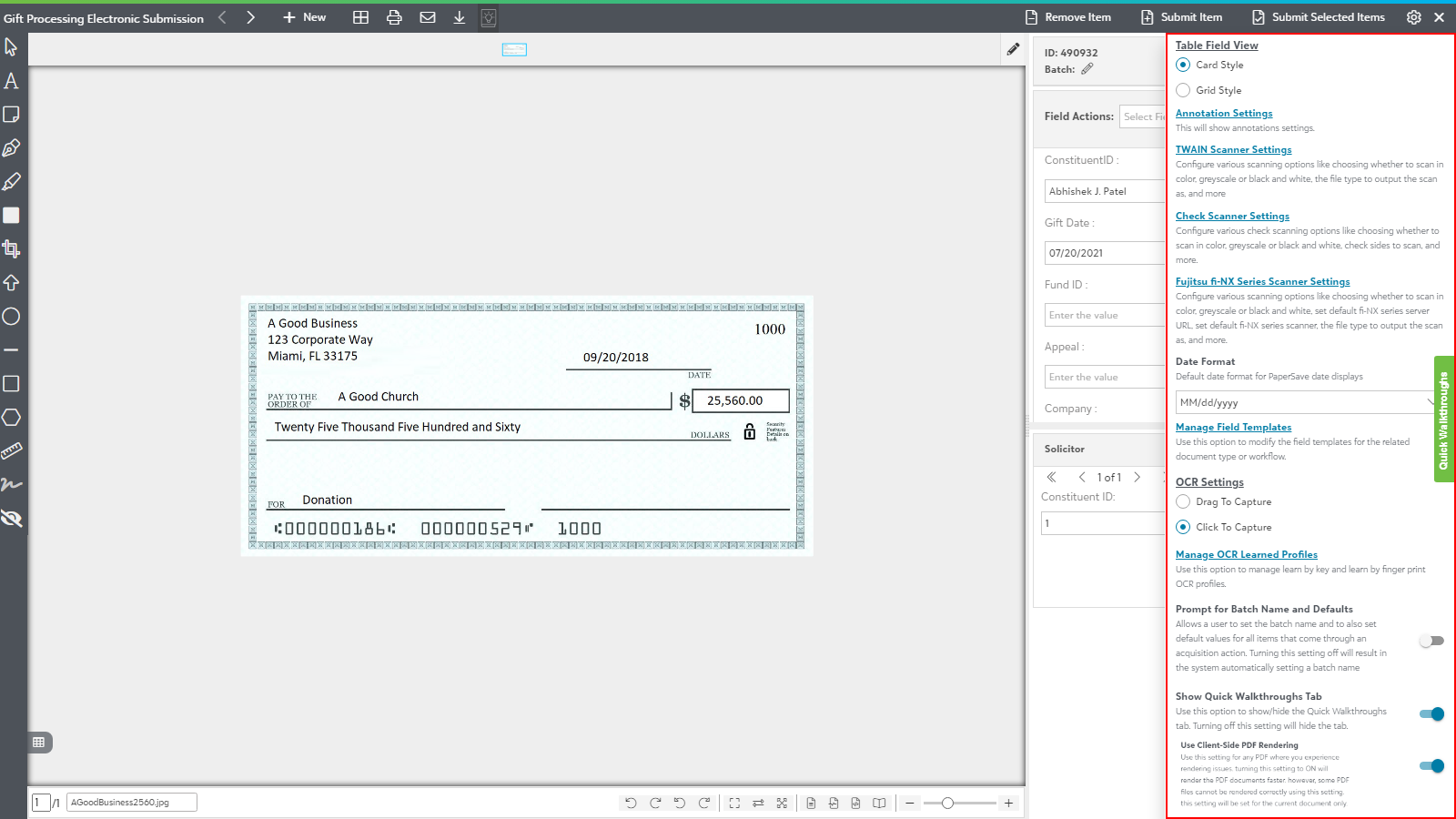Select the sticky note tool

click(x=11, y=115)
